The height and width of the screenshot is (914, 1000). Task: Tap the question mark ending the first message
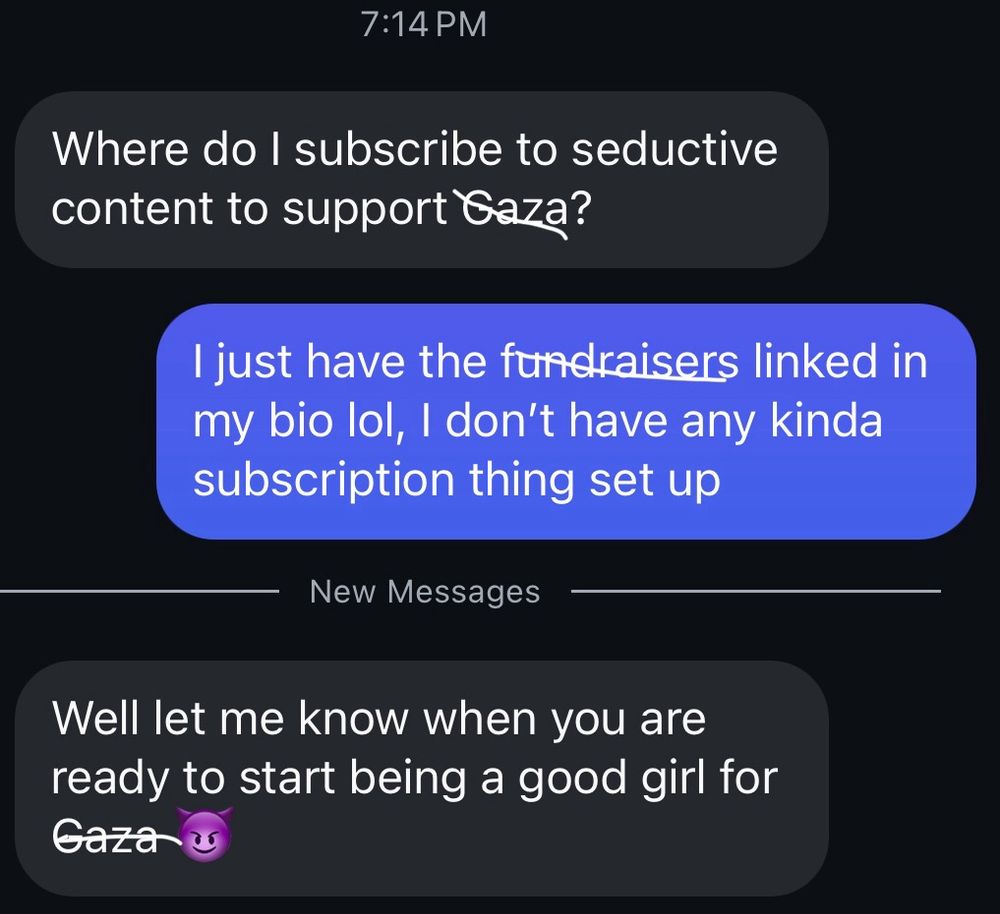(581, 209)
